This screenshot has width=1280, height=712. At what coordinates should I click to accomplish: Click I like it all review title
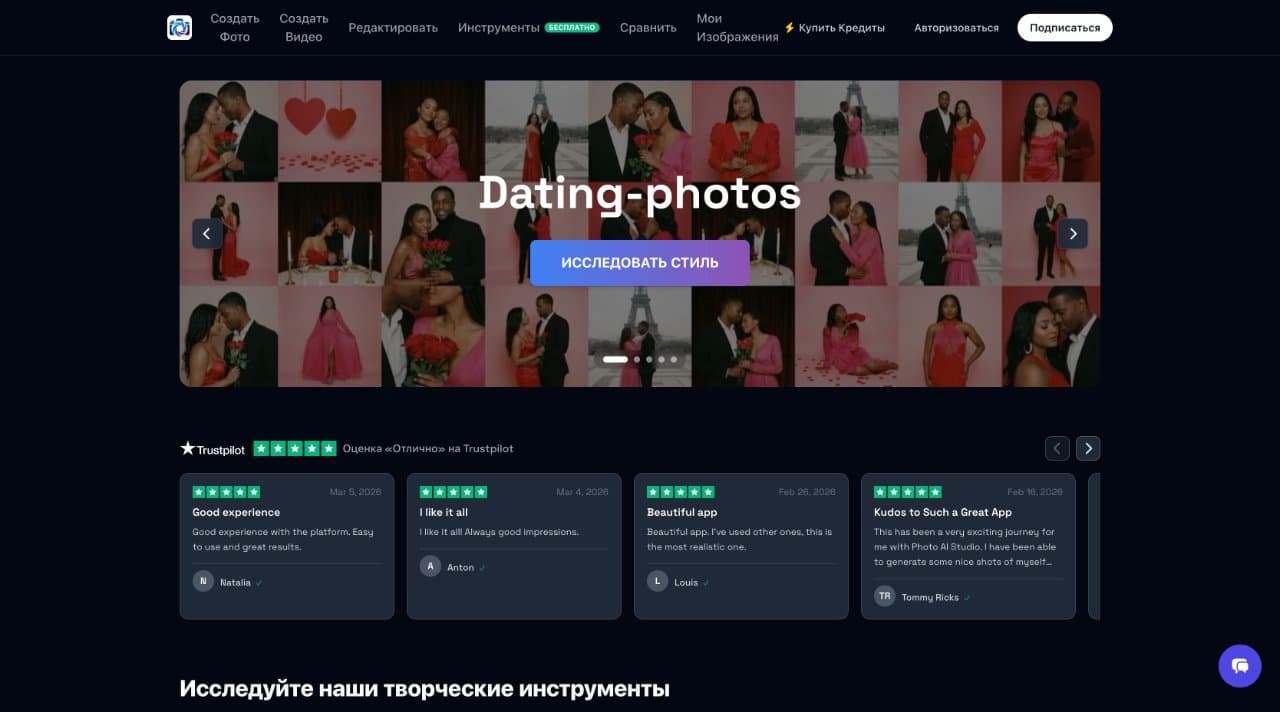(444, 512)
